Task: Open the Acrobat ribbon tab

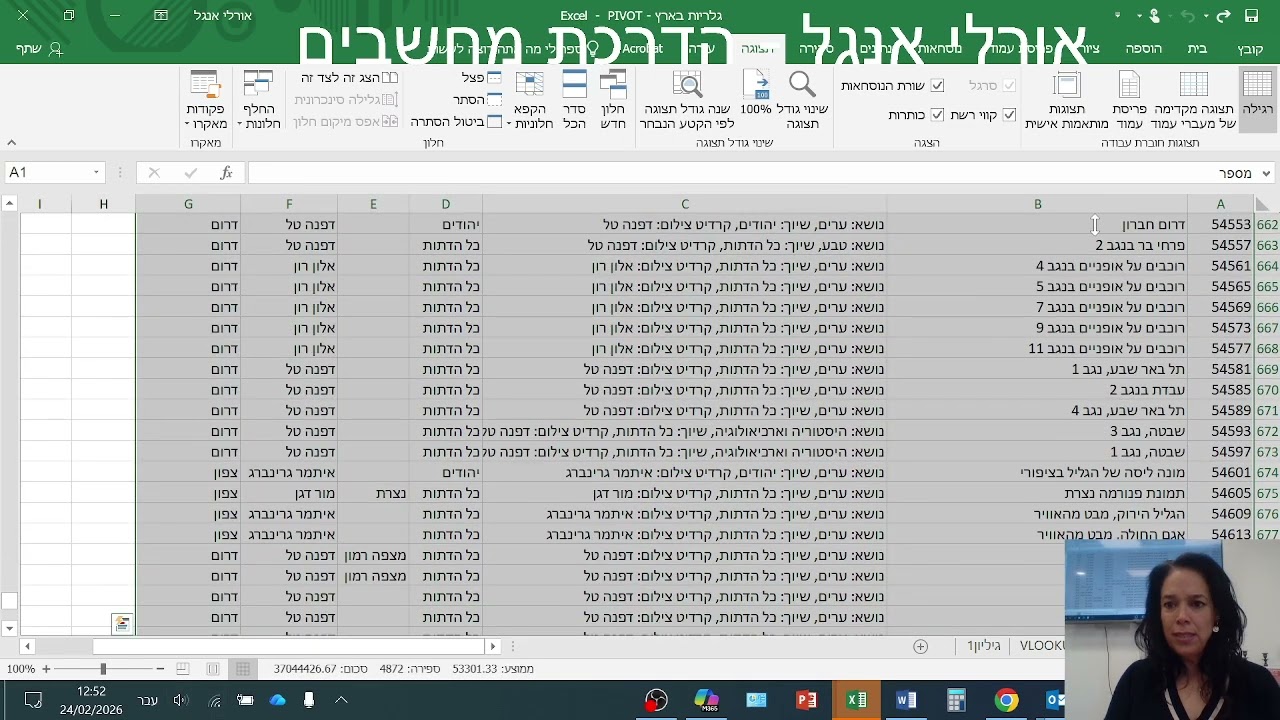Action: pos(642,48)
